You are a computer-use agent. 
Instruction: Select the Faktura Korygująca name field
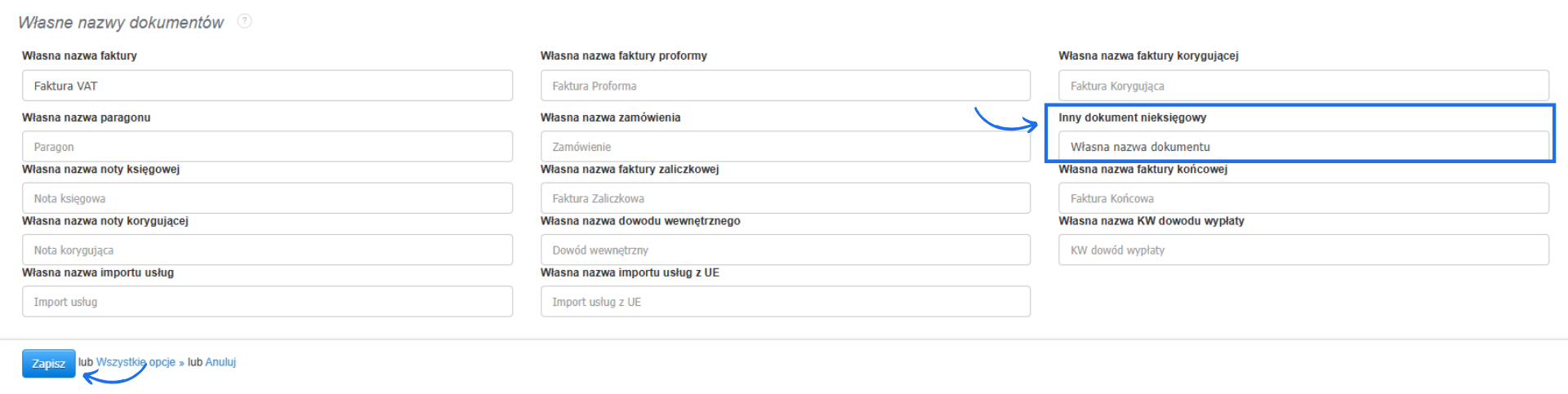tap(1303, 86)
